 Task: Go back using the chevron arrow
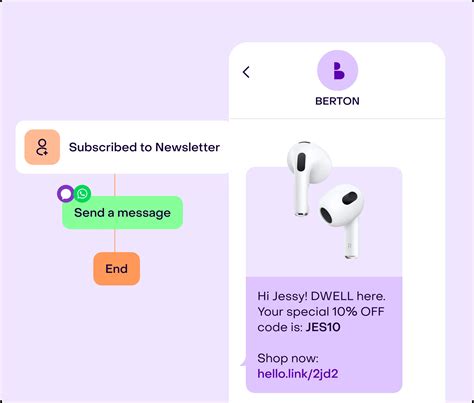pos(246,72)
